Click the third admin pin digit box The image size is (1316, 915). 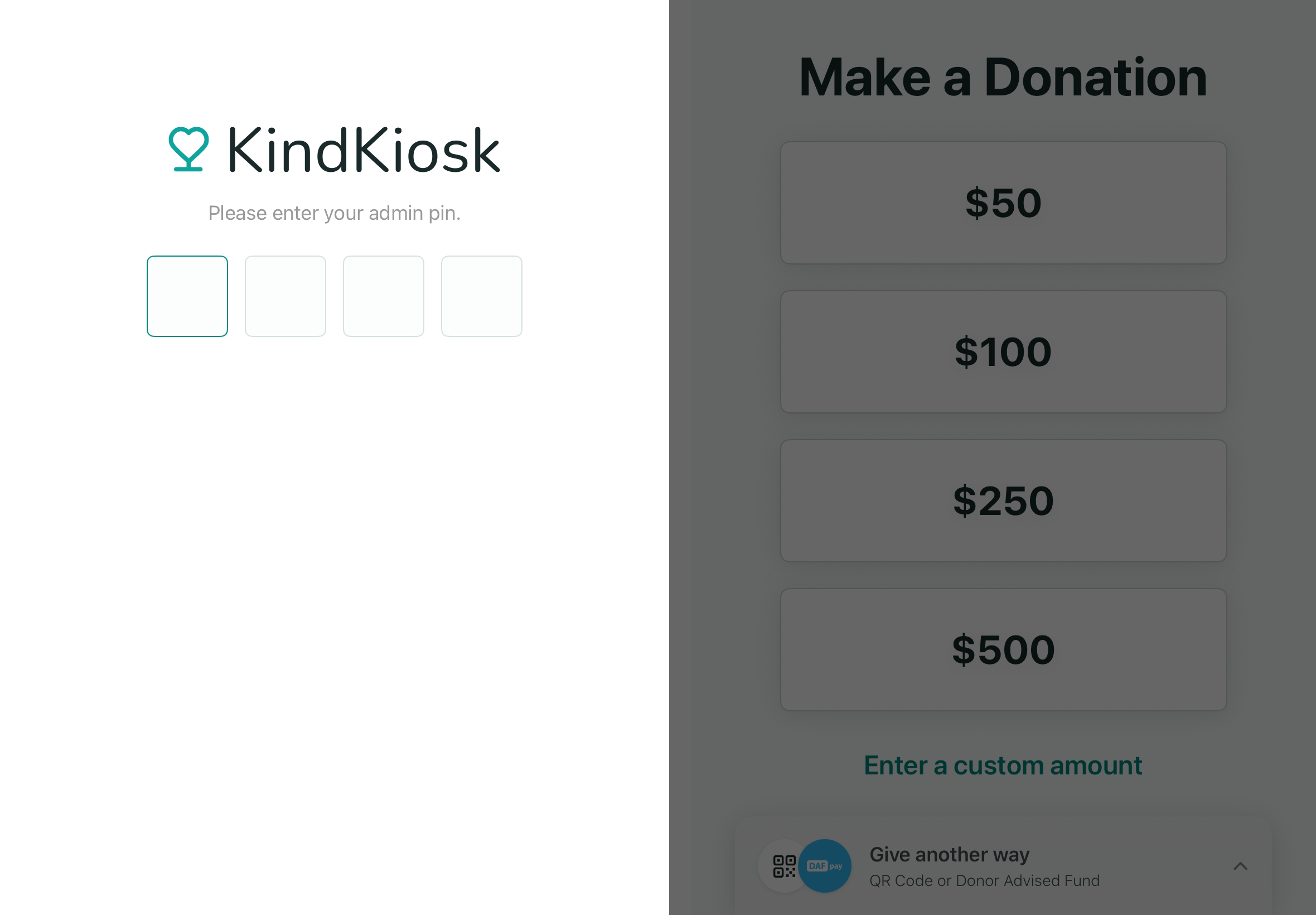[383, 296]
